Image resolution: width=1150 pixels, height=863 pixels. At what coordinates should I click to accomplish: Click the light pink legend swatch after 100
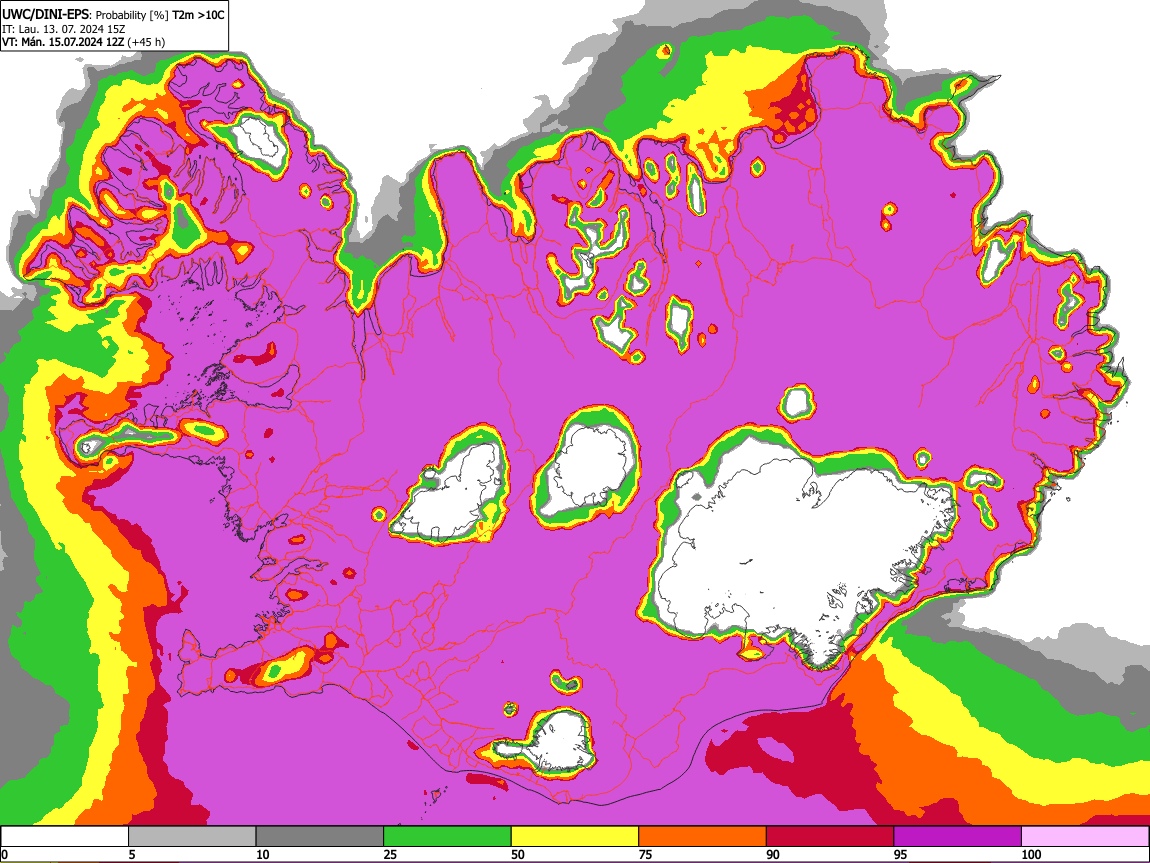pos(1085,837)
